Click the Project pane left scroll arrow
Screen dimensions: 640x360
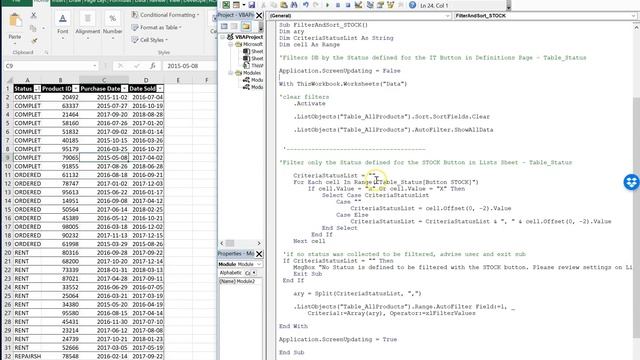(x=222, y=243)
